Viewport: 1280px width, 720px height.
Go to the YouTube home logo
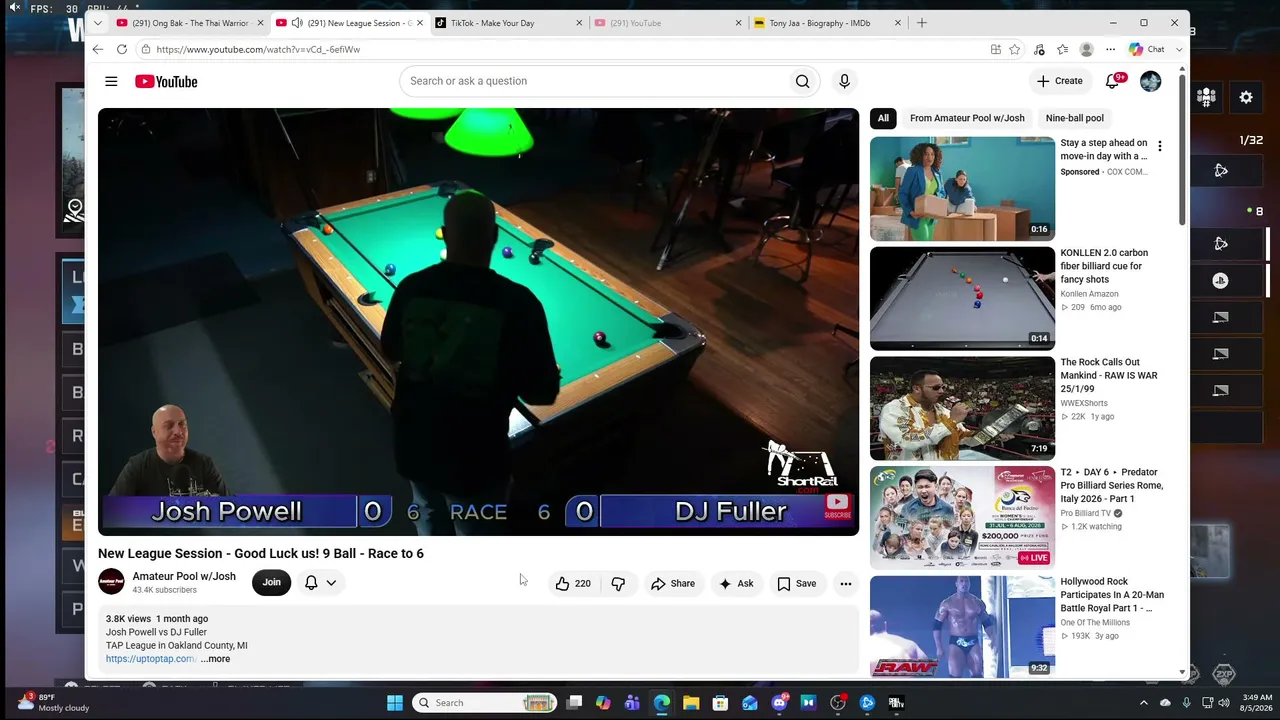click(166, 81)
